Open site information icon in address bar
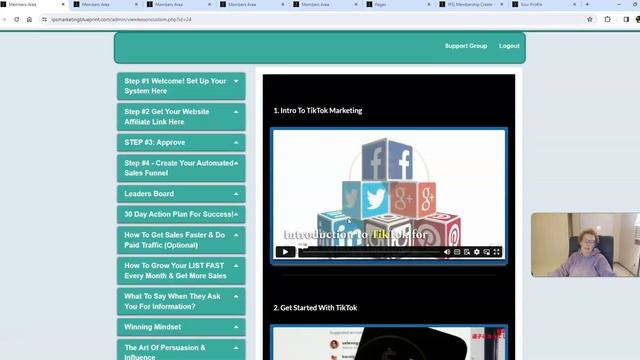This screenshot has height=360, width=640. pyautogui.click(x=44, y=19)
